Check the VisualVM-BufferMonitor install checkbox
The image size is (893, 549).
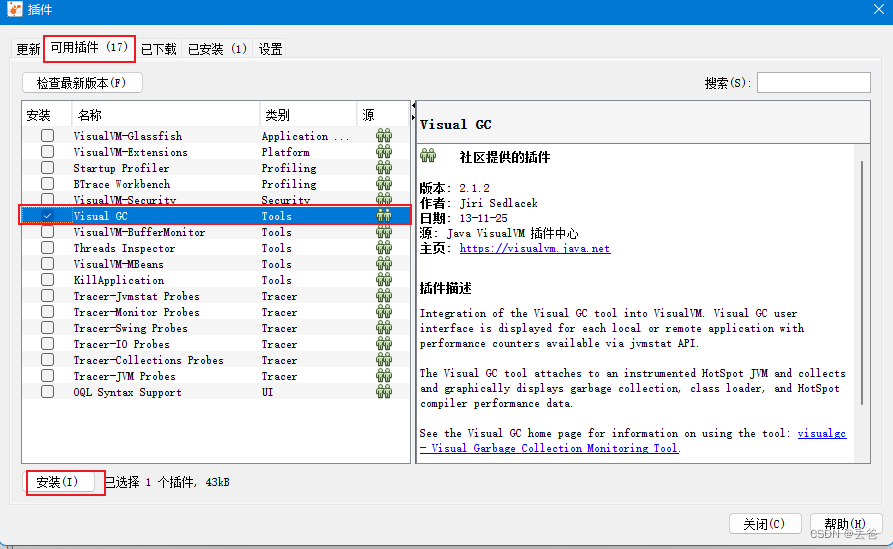coord(47,232)
